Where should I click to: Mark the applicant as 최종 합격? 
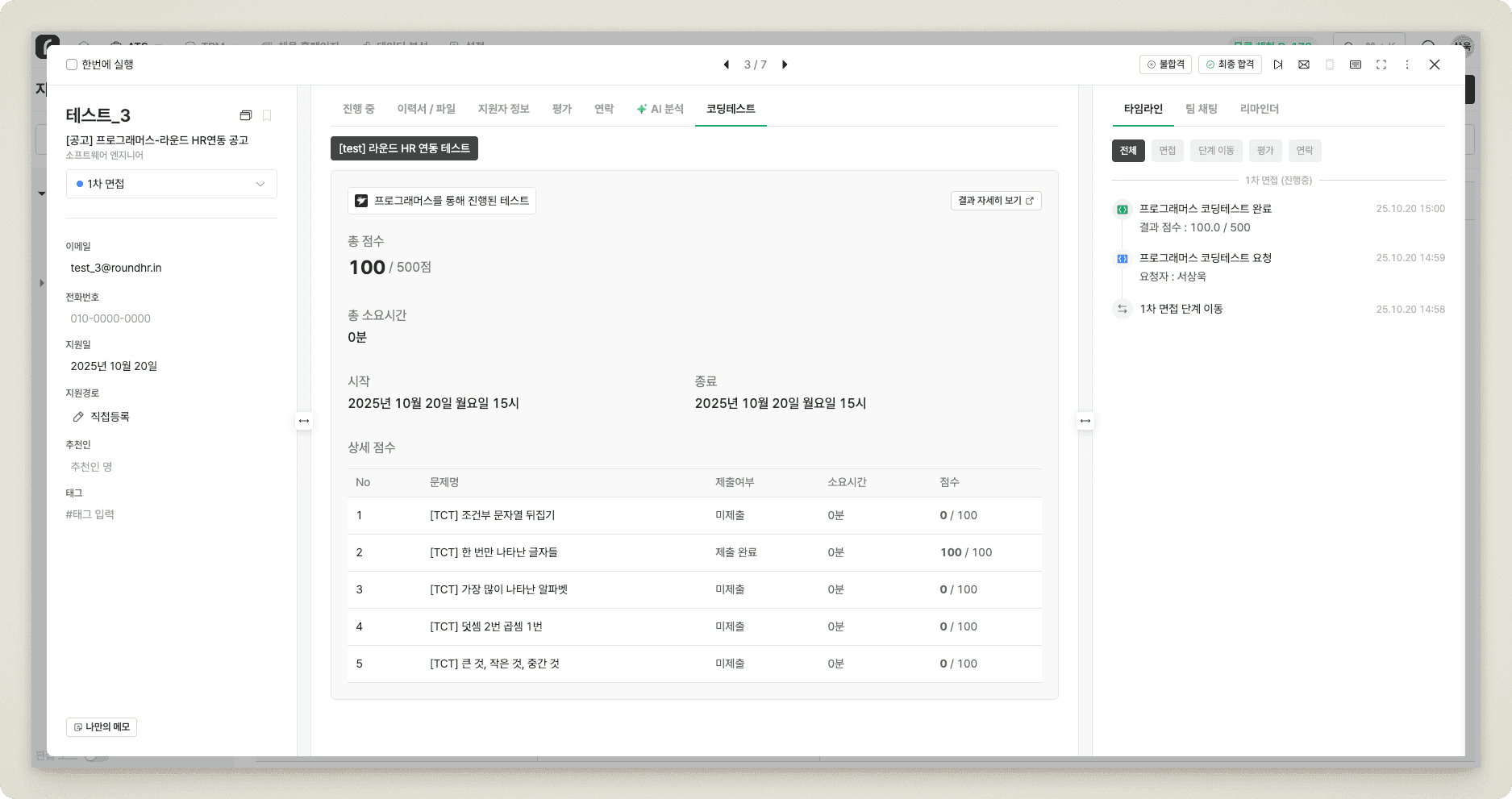(1230, 65)
